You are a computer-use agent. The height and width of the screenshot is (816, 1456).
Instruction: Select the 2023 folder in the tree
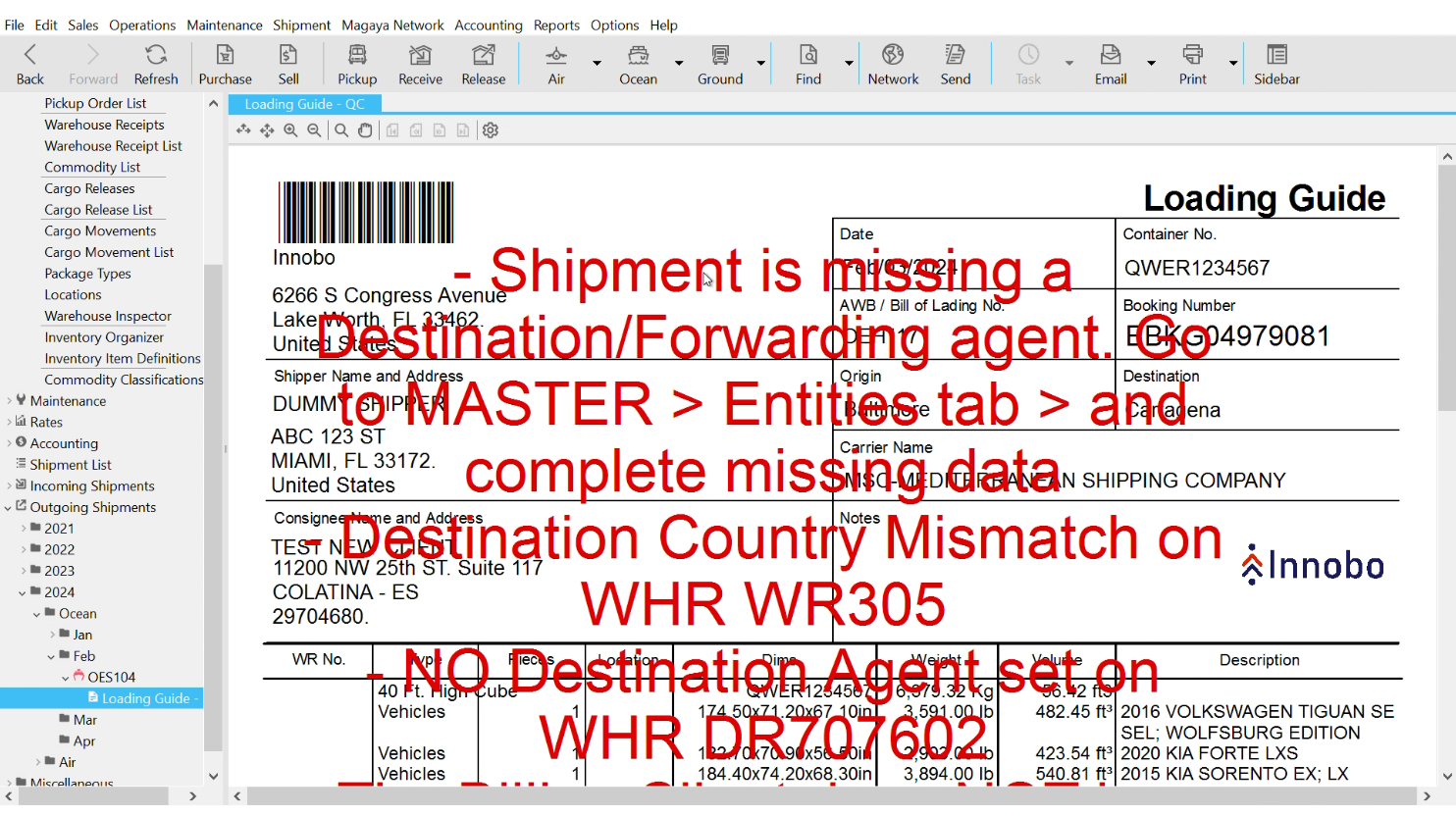click(x=59, y=571)
